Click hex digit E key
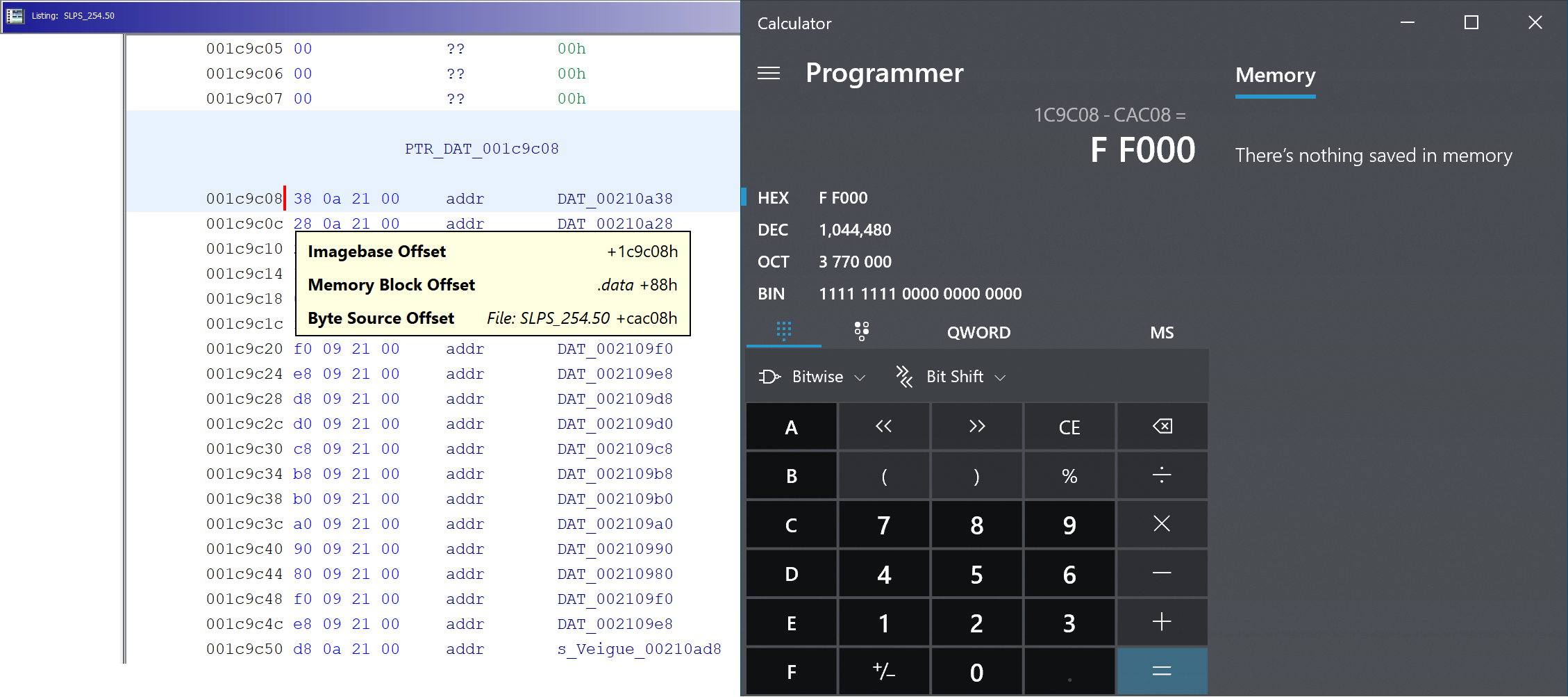Screen dimensions: 1568x697 pos(791,622)
